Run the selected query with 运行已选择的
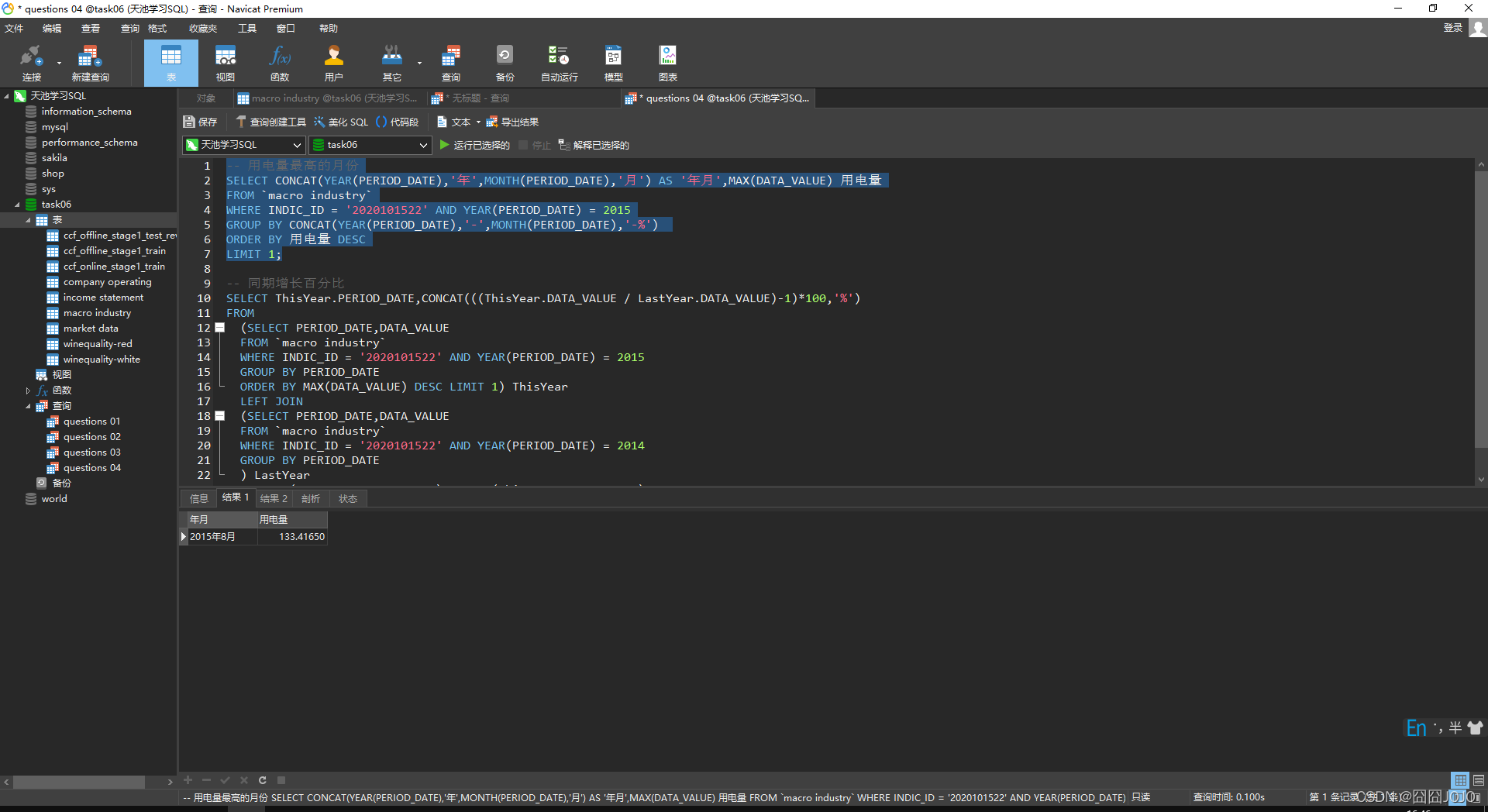This screenshot has height=812, width=1488. (474, 145)
